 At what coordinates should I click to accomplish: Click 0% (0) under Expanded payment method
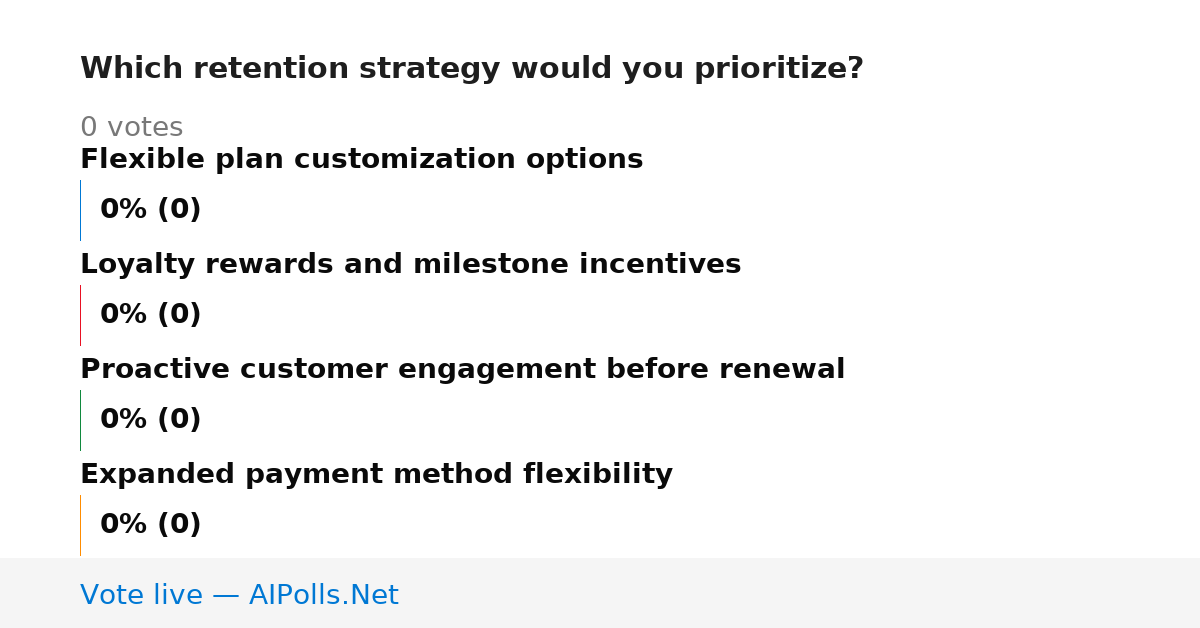coord(150,525)
